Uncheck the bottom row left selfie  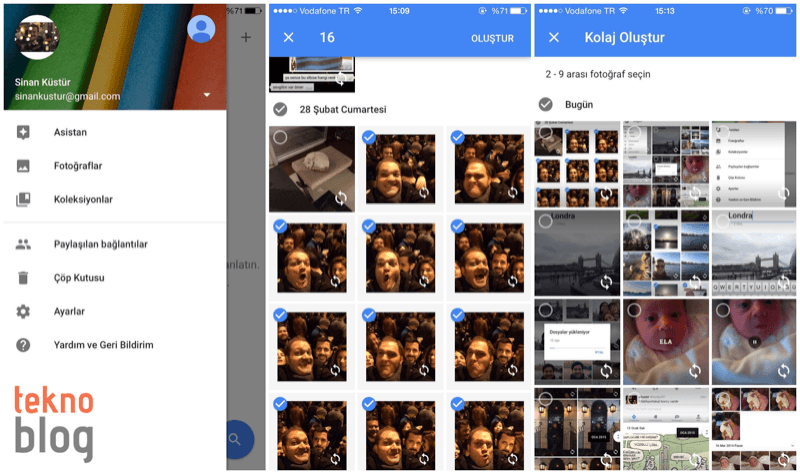click(x=280, y=404)
